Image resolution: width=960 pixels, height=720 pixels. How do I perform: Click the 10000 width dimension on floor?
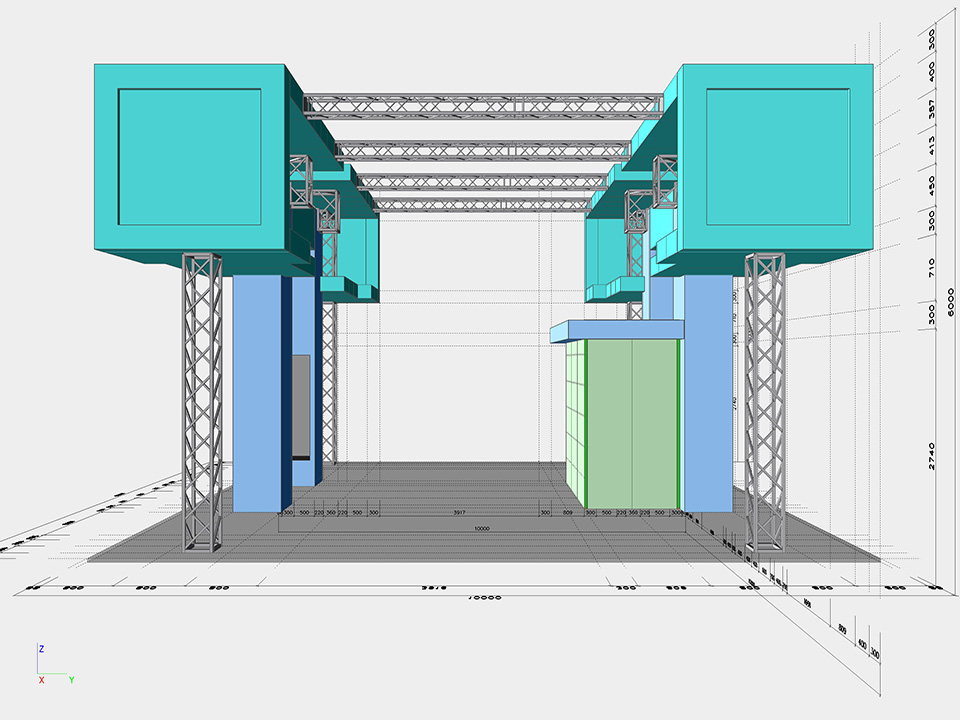[x=482, y=528]
